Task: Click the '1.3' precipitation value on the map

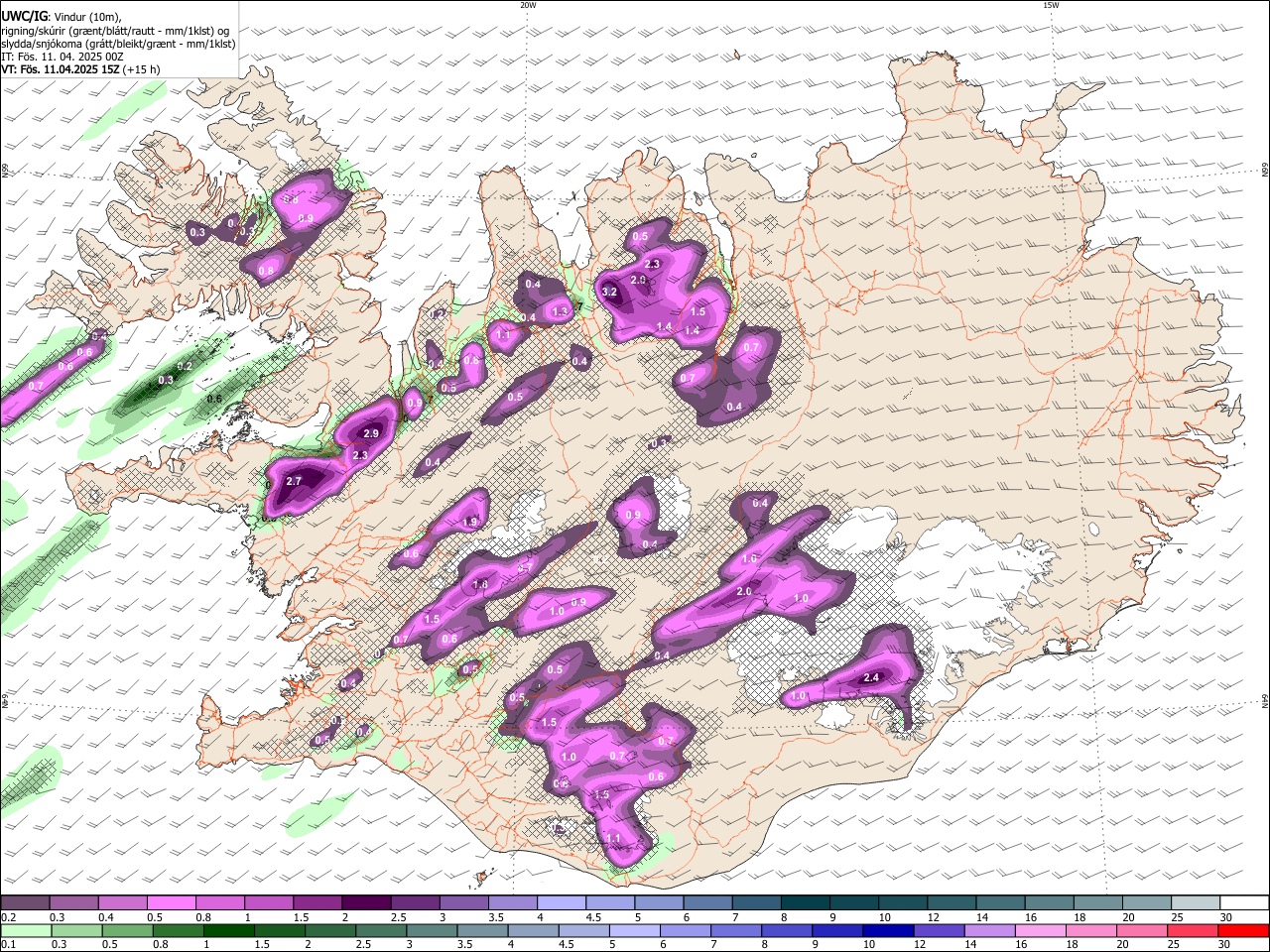Action: [x=560, y=311]
